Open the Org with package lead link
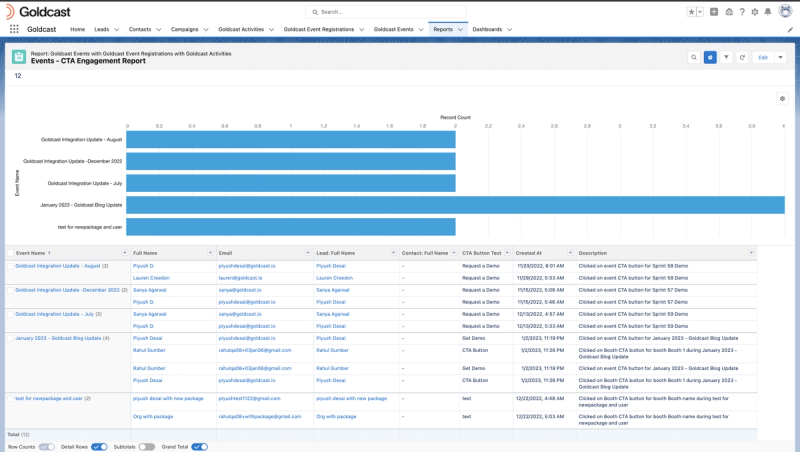The width and height of the screenshot is (800, 452). tap(336, 417)
